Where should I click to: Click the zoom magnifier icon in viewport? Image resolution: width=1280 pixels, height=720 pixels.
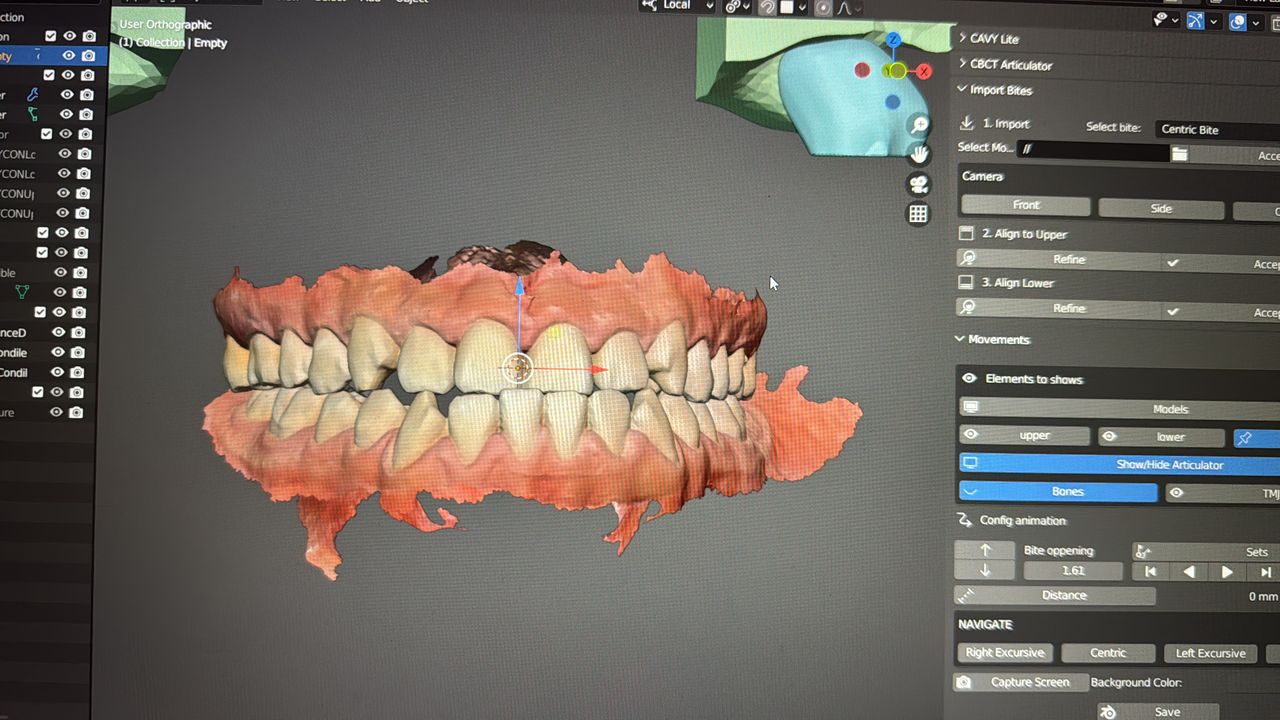(x=918, y=125)
